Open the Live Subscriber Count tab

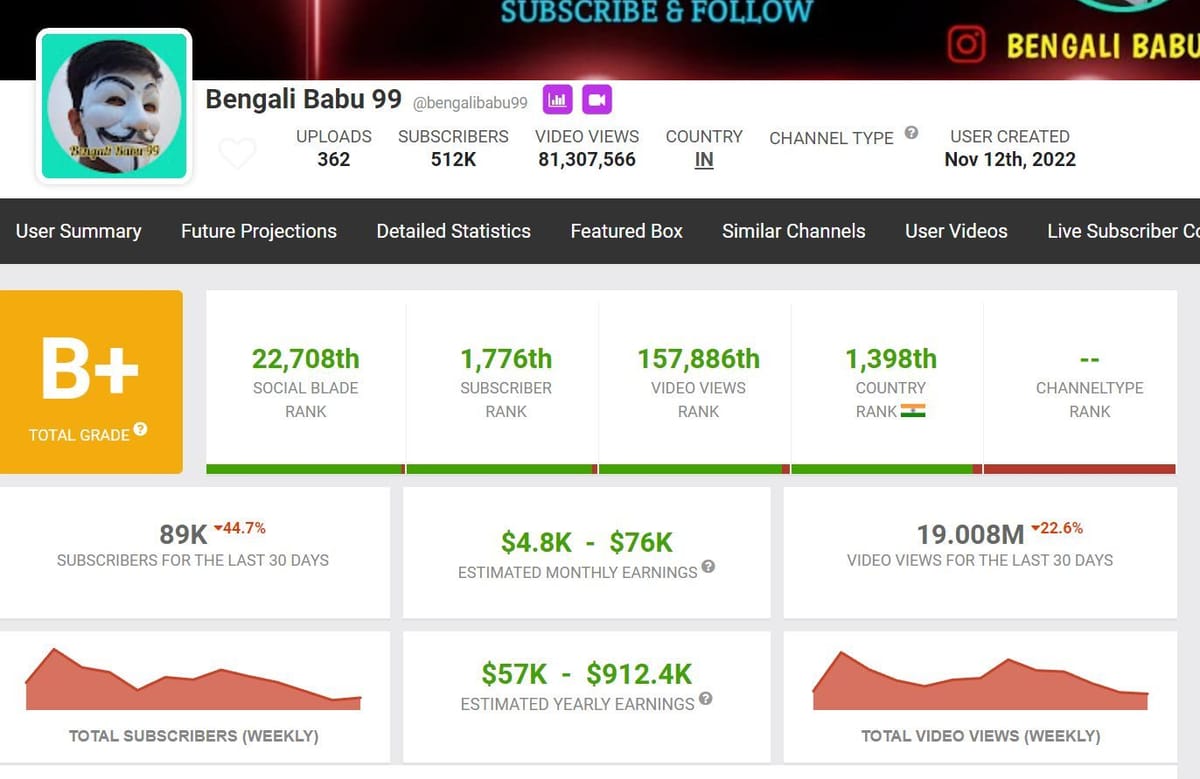pos(1122,231)
